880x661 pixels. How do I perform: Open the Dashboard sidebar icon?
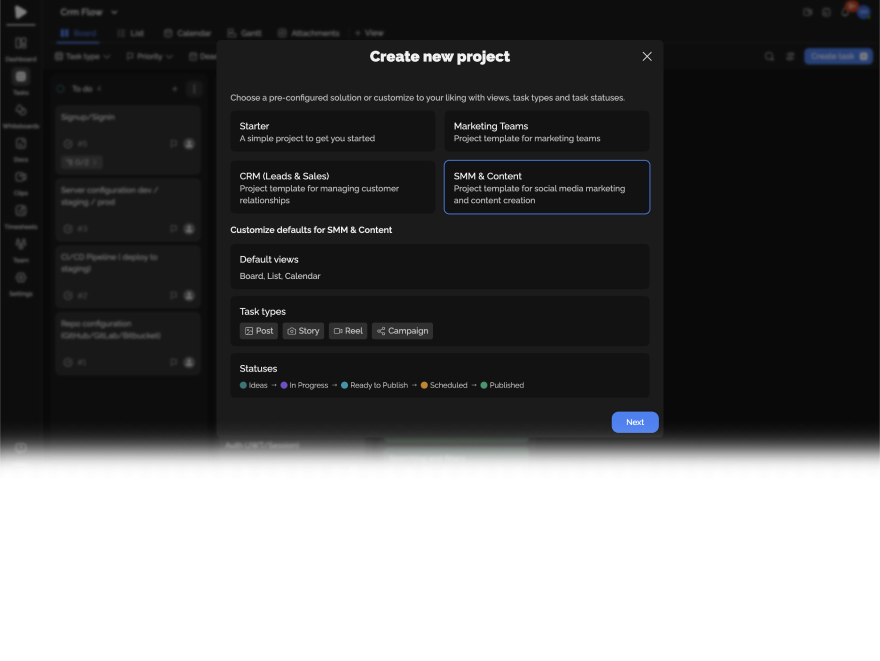pyautogui.click(x=20, y=44)
